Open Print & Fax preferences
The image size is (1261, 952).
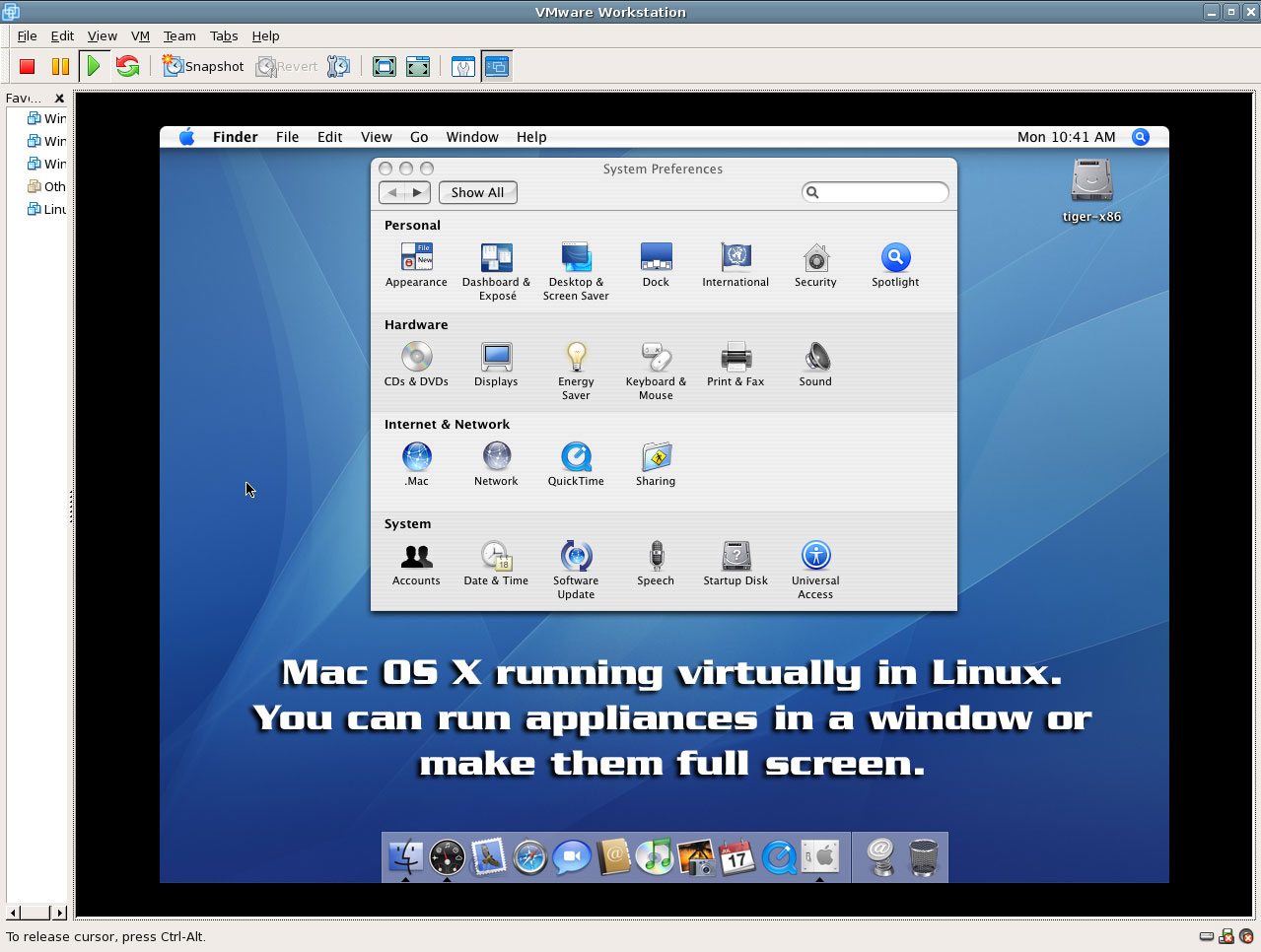[736, 365]
